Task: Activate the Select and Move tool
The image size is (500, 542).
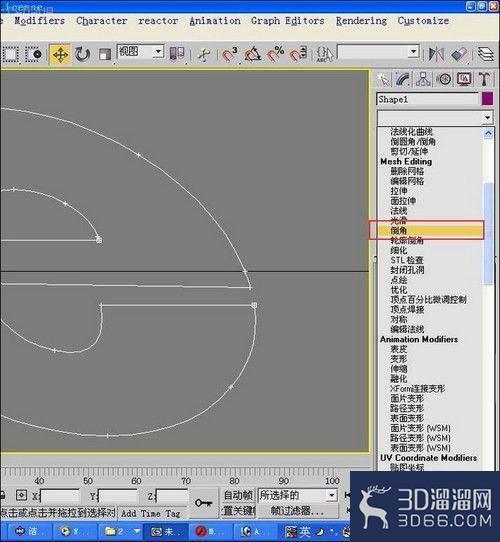Action: click(x=60, y=54)
